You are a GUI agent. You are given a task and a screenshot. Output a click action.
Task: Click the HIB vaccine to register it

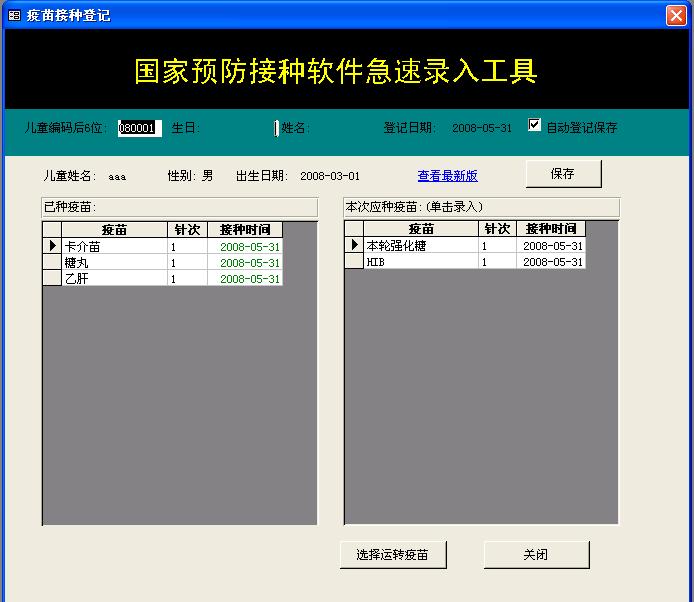[x=420, y=261]
